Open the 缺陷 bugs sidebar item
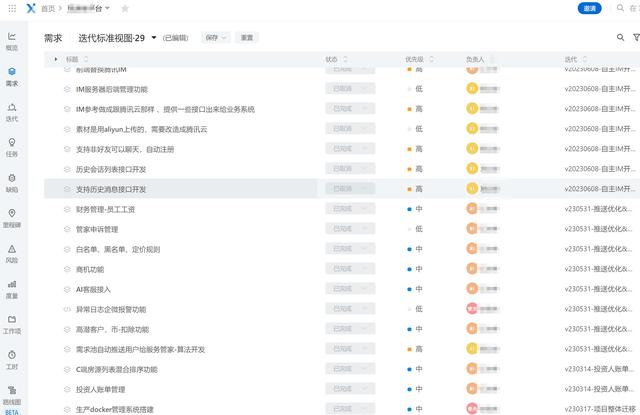The image size is (640, 415). click(12, 183)
